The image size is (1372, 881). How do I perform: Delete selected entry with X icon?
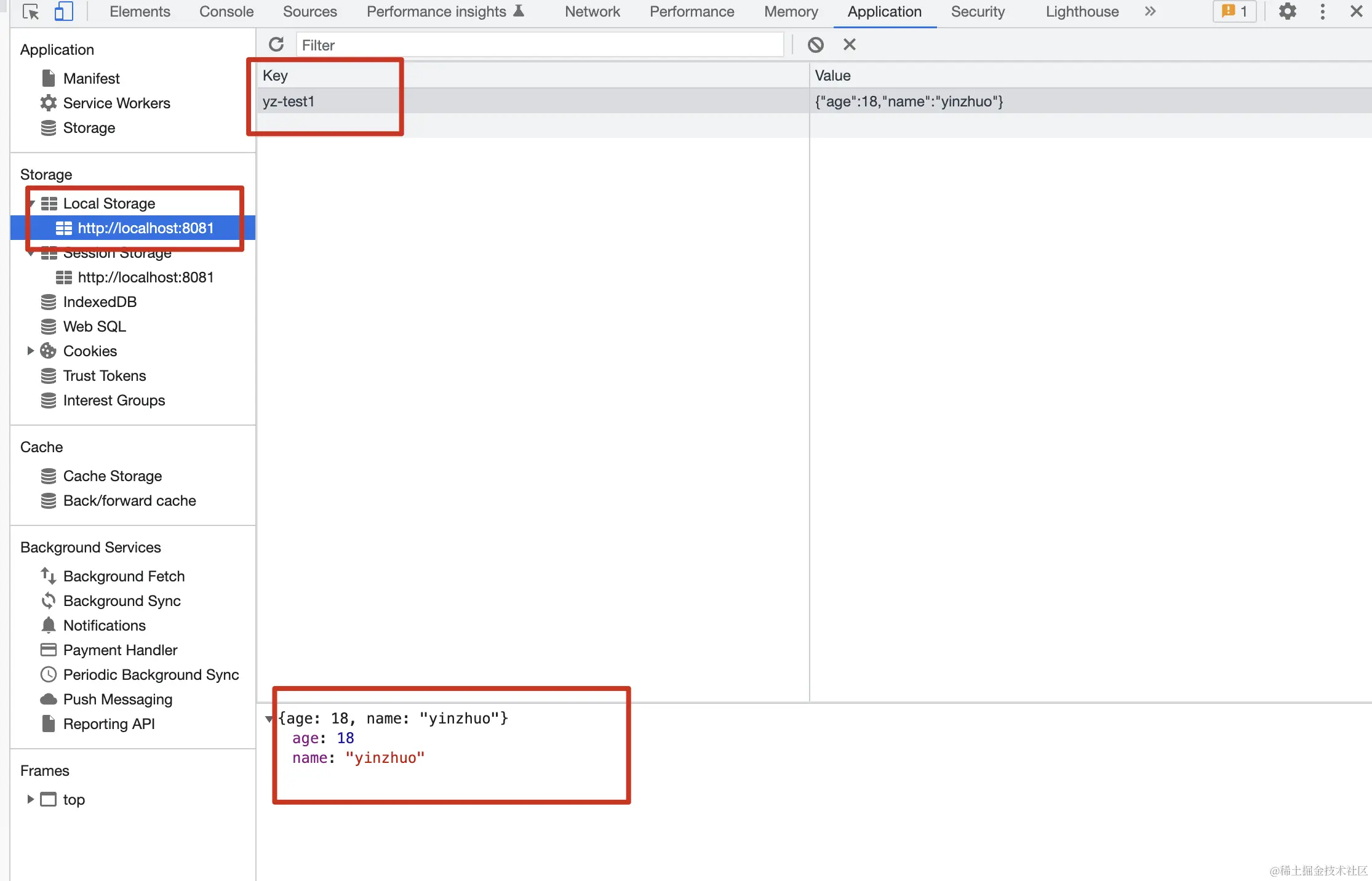849,44
